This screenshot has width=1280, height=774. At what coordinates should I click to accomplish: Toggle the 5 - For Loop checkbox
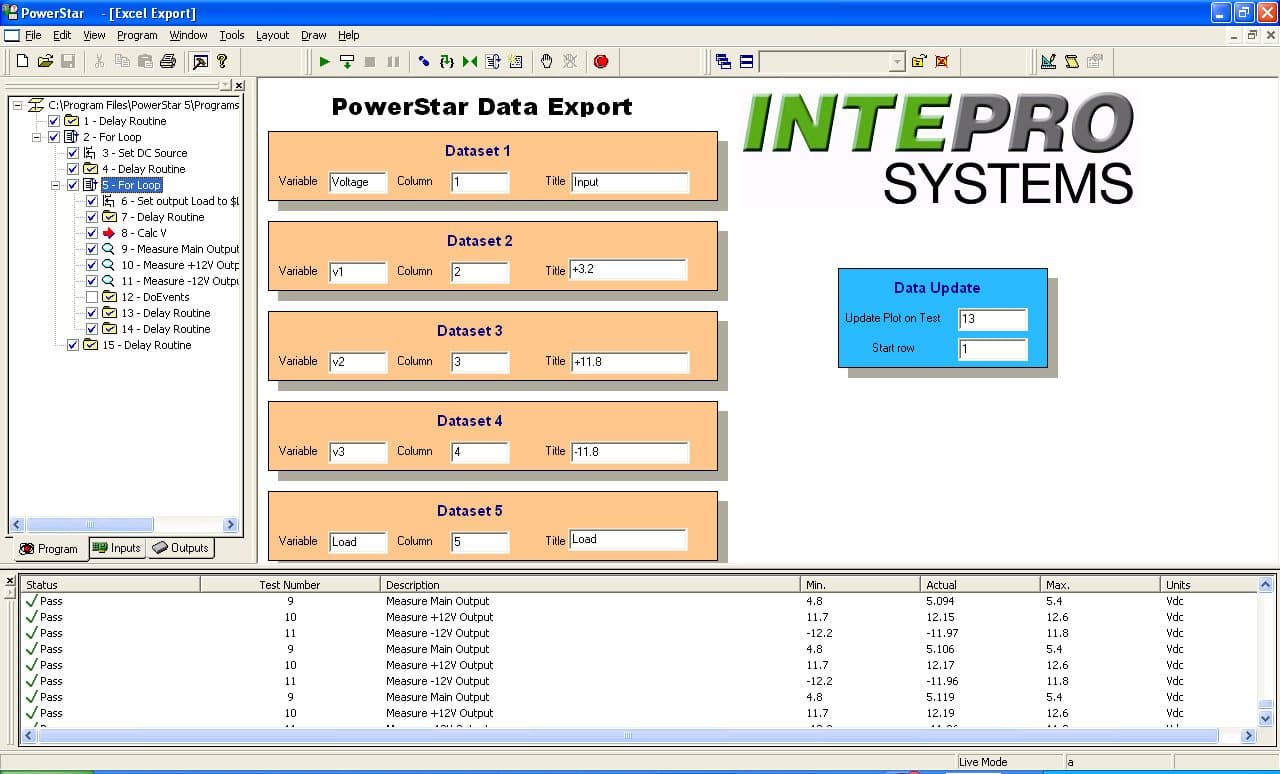[x=73, y=185]
